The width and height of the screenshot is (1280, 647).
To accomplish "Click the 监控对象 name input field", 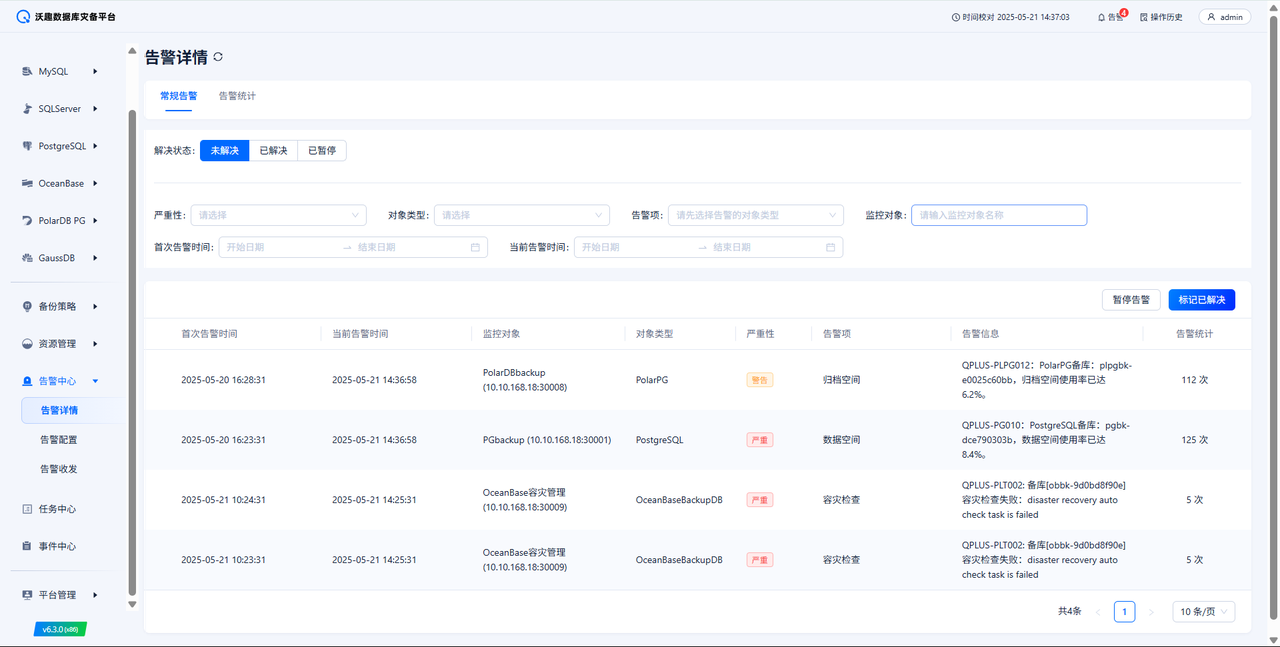I will (x=999, y=215).
